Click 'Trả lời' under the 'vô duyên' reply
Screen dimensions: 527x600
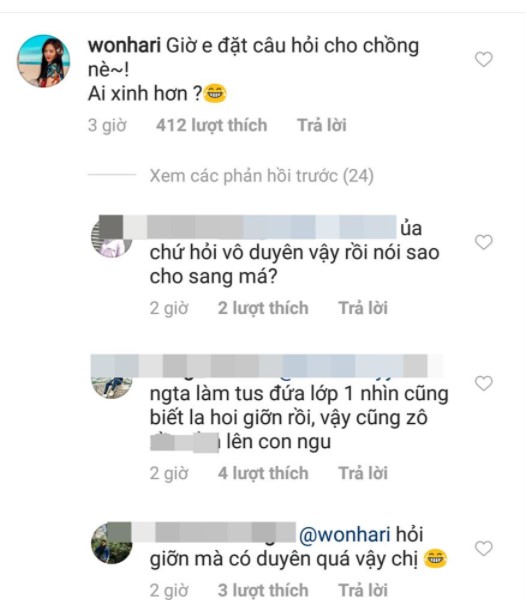tap(363, 308)
